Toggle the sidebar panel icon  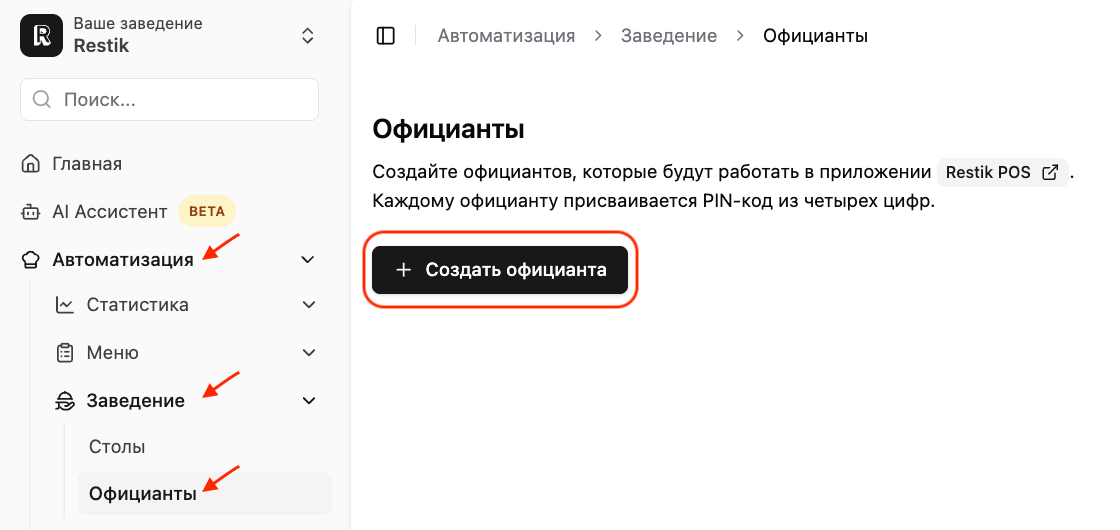click(x=386, y=36)
